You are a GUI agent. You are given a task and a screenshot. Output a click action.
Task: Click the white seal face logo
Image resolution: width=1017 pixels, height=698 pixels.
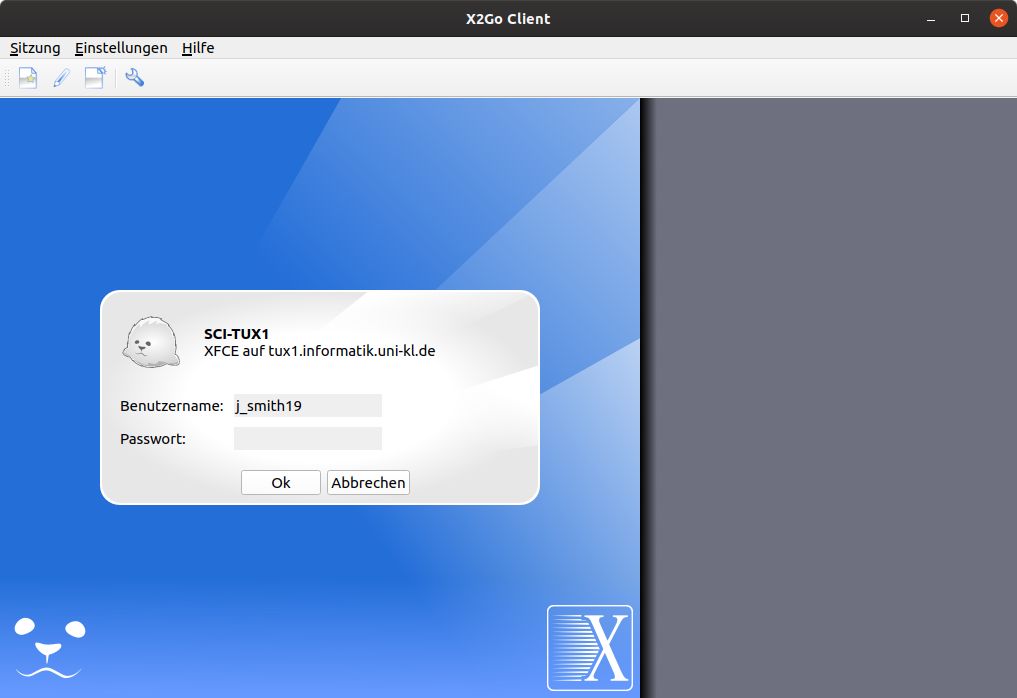pyautogui.click(x=50, y=647)
